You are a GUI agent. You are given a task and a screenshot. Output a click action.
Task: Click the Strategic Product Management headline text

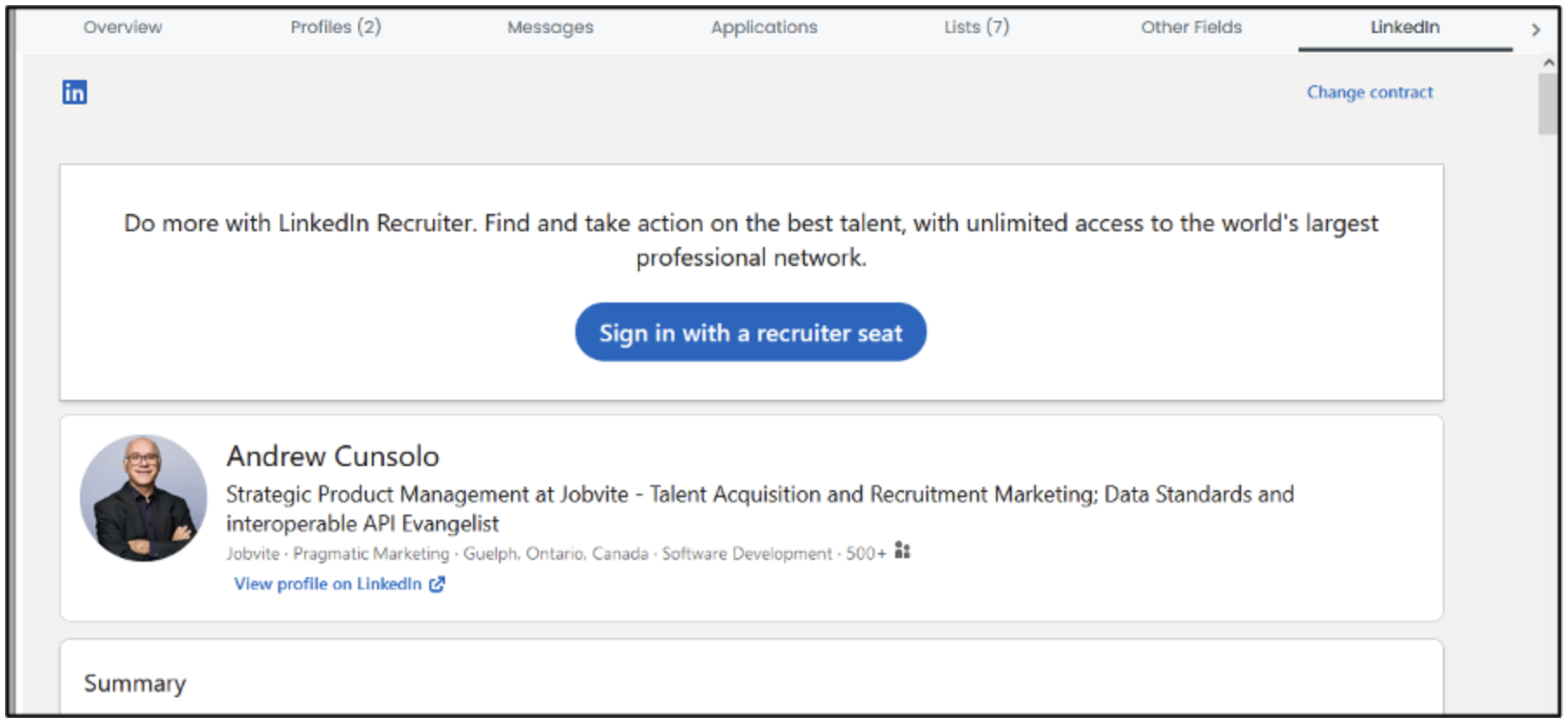click(760, 509)
